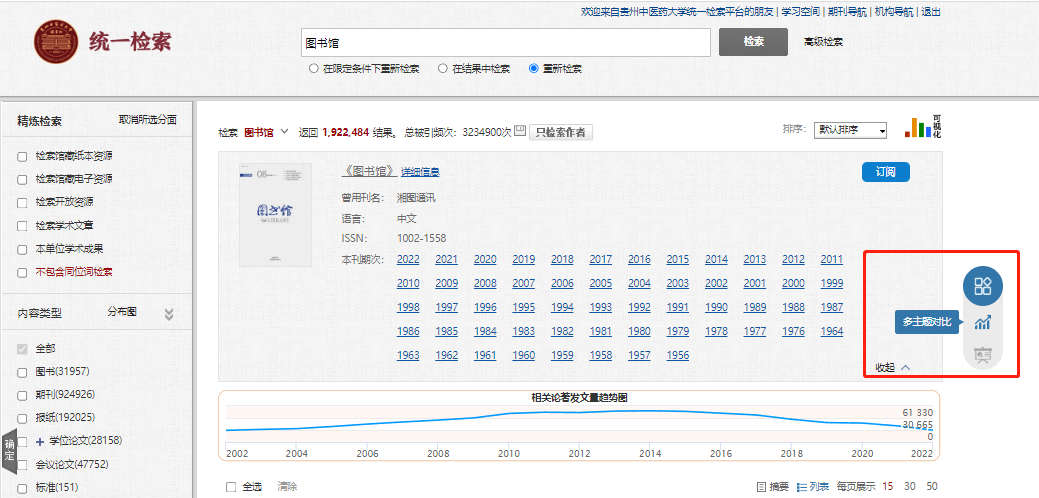Image resolution: width=1039 pixels, height=498 pixels.
Task: Expand the 内容类型 double-chevron
Action: point(169,313)
